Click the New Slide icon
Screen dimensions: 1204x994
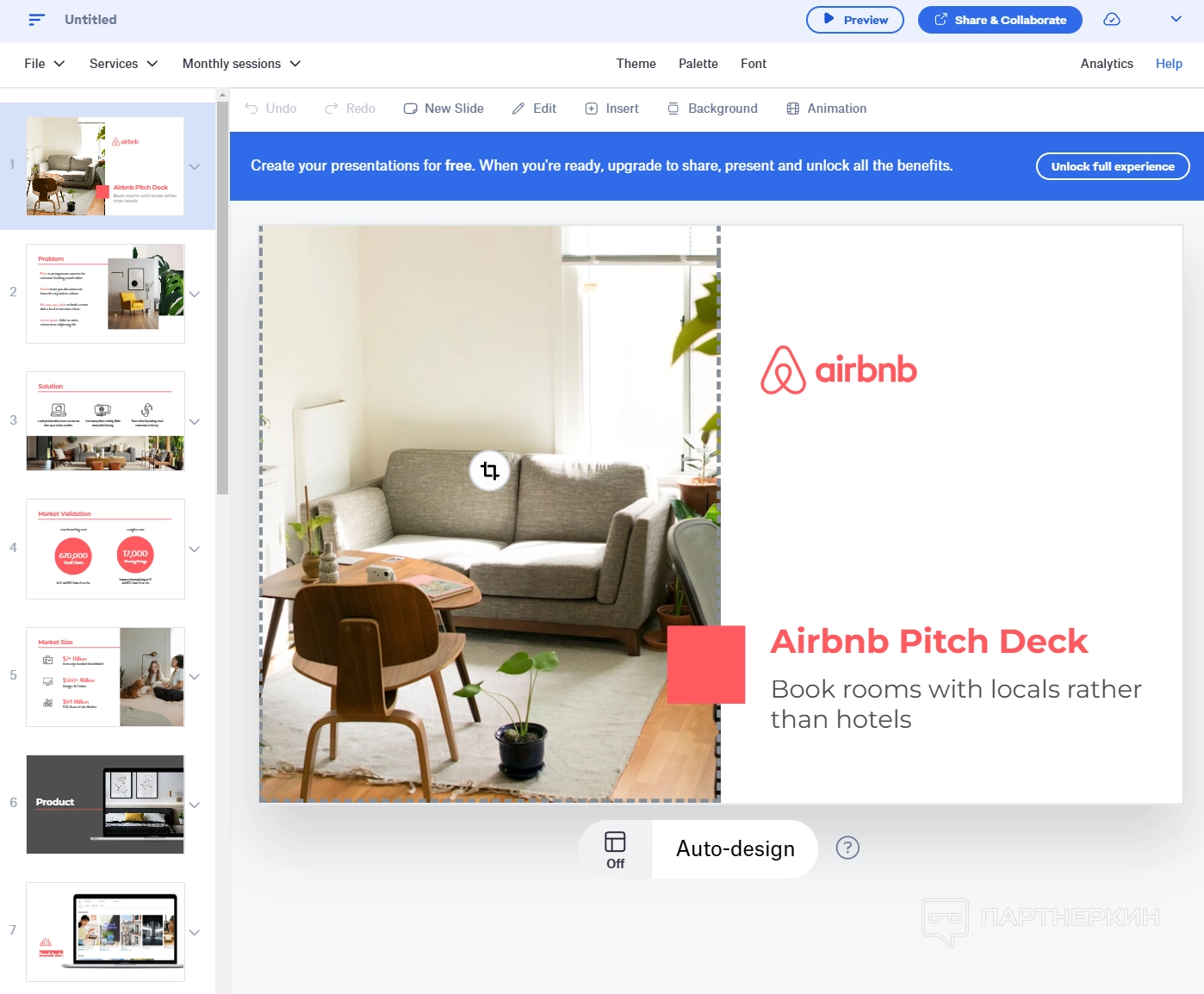[411, 109]
